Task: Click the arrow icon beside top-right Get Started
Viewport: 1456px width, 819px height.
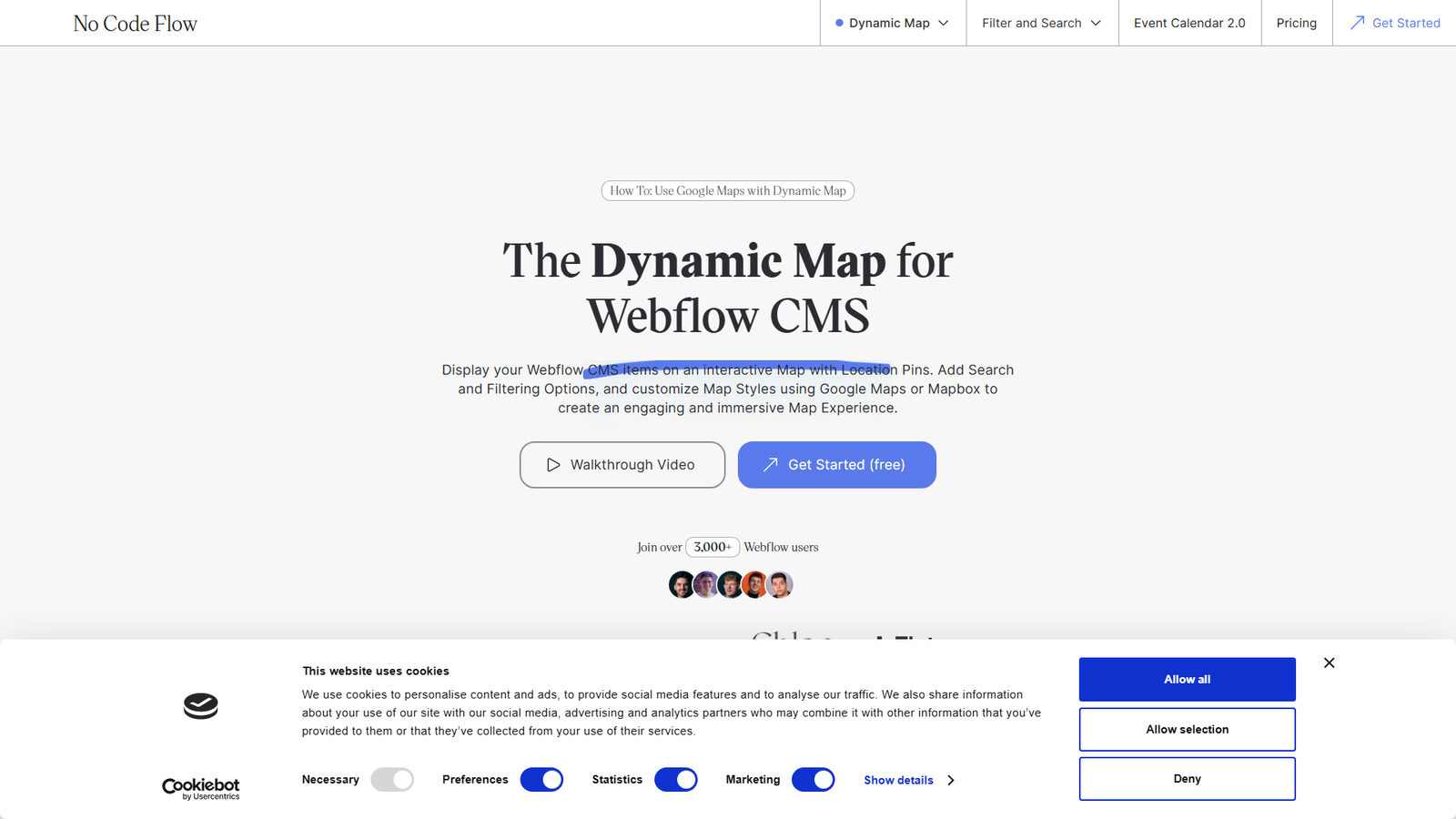Action: coord(1357,23)
